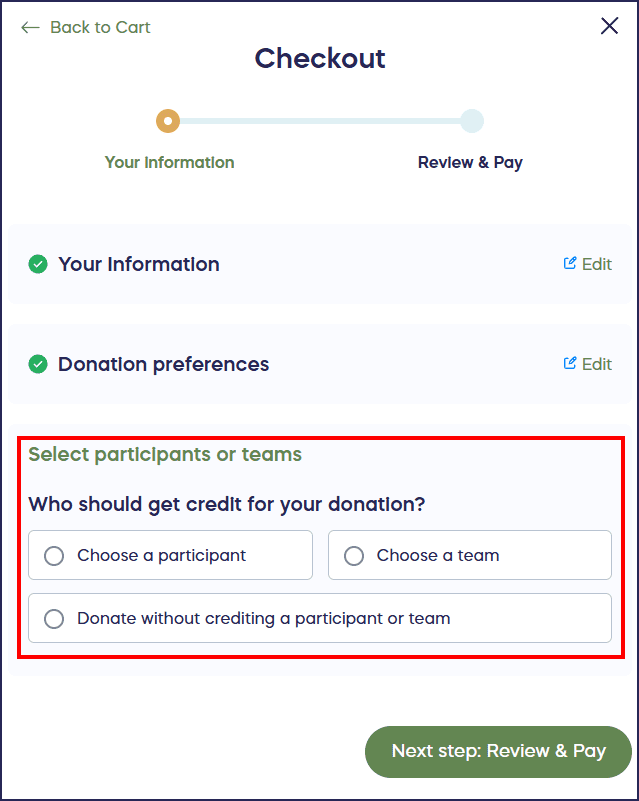Click the orange Your Information progress dot

pos(168,121)
